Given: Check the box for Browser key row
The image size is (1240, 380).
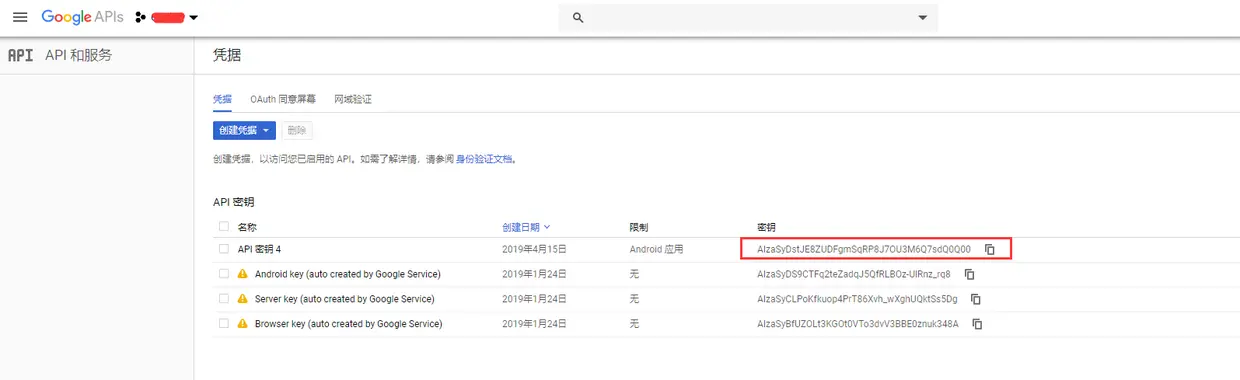Looking at the screenshot, I should pos(224,324).
